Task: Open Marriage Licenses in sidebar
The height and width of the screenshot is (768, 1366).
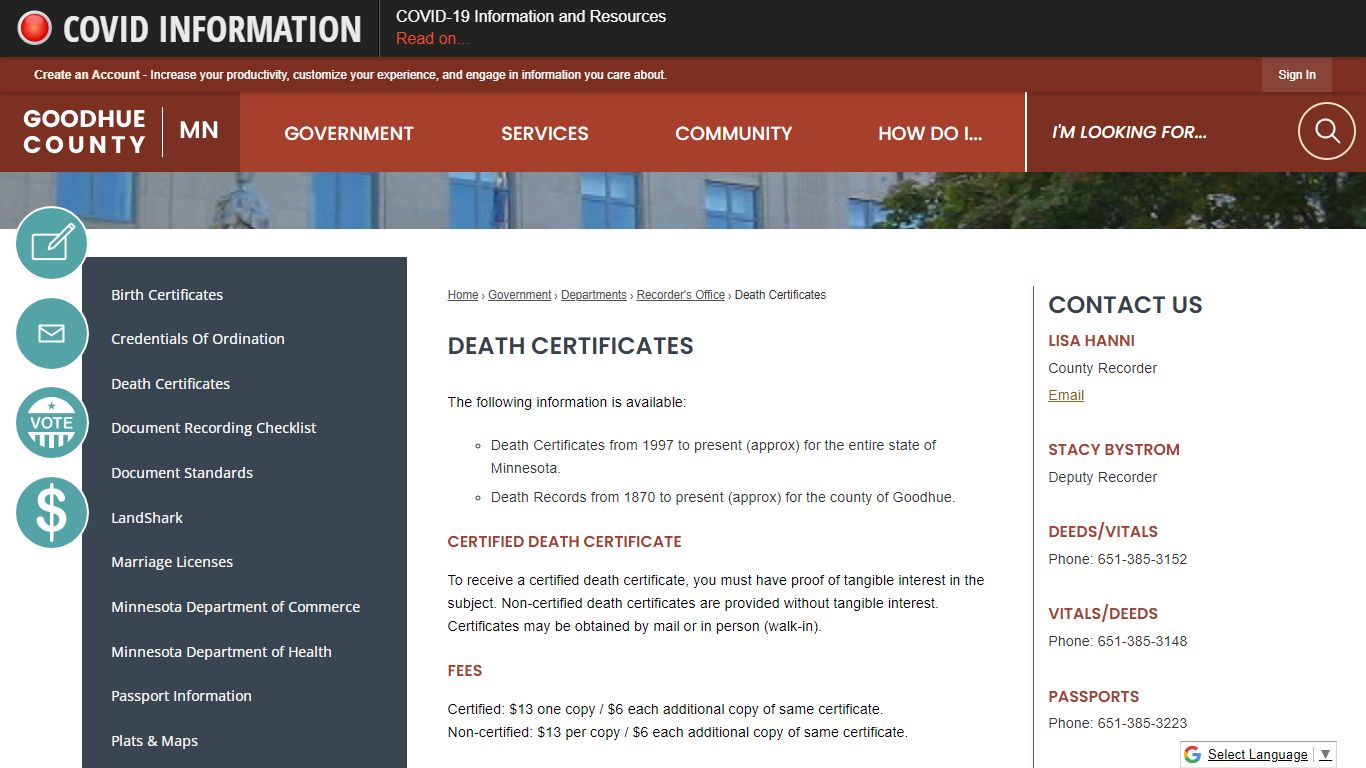Action: pyautogui.click(x=172, y=562)
